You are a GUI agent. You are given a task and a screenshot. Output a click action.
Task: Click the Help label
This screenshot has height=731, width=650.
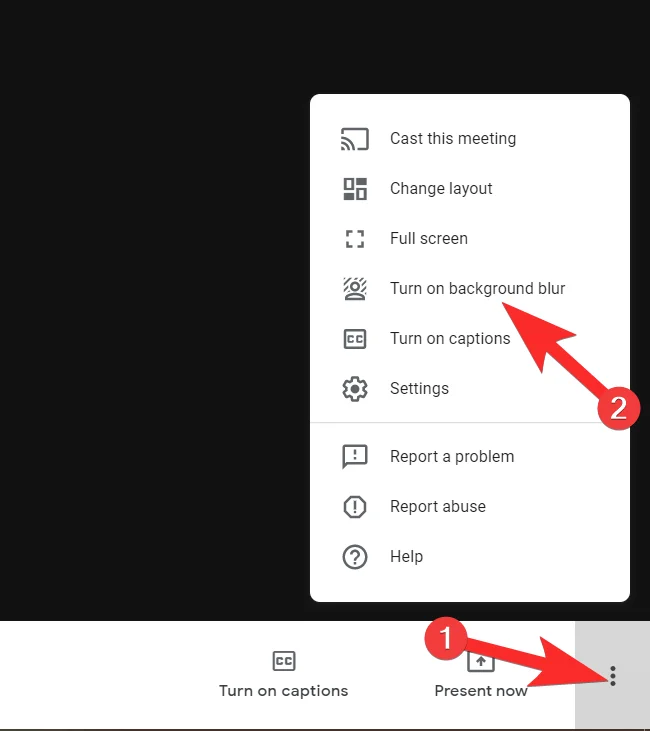407,557
